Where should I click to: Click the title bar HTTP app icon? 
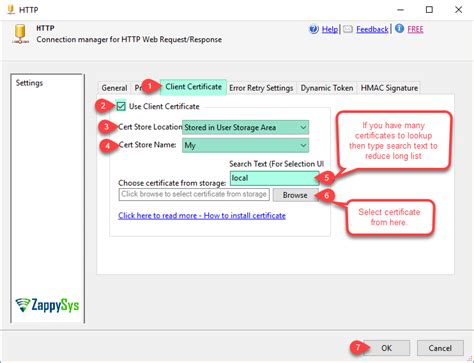pyautogui.click(x=11, y=9)
